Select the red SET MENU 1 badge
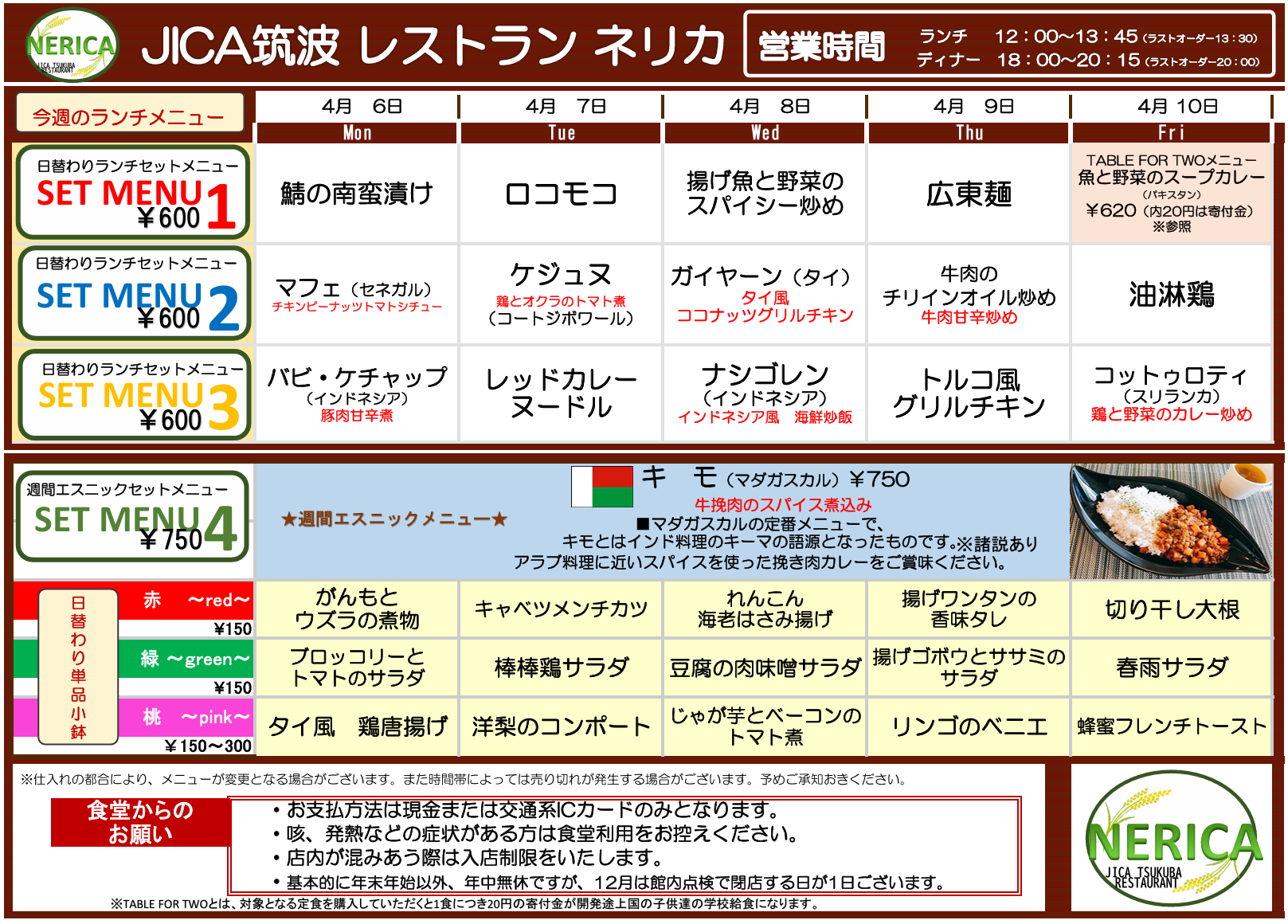The width and height of the screenshot is (1288, 924). (133, 193)
